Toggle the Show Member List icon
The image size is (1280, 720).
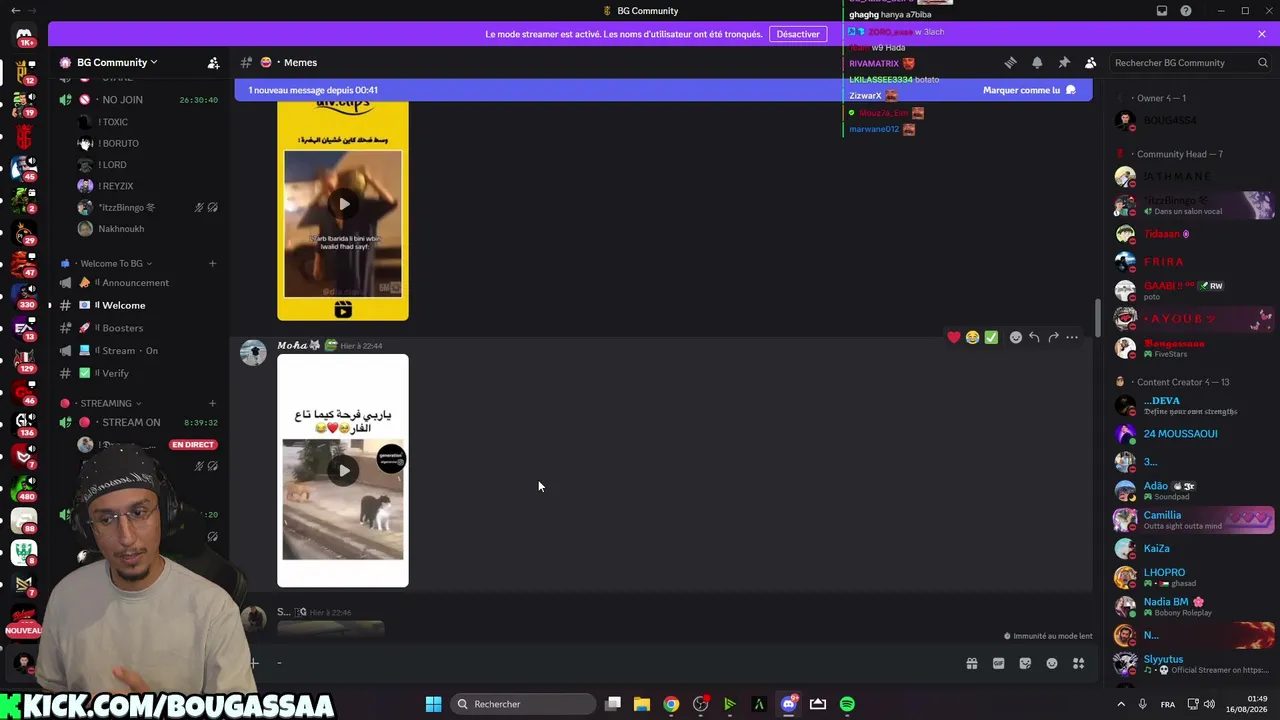click(1091, 62)
